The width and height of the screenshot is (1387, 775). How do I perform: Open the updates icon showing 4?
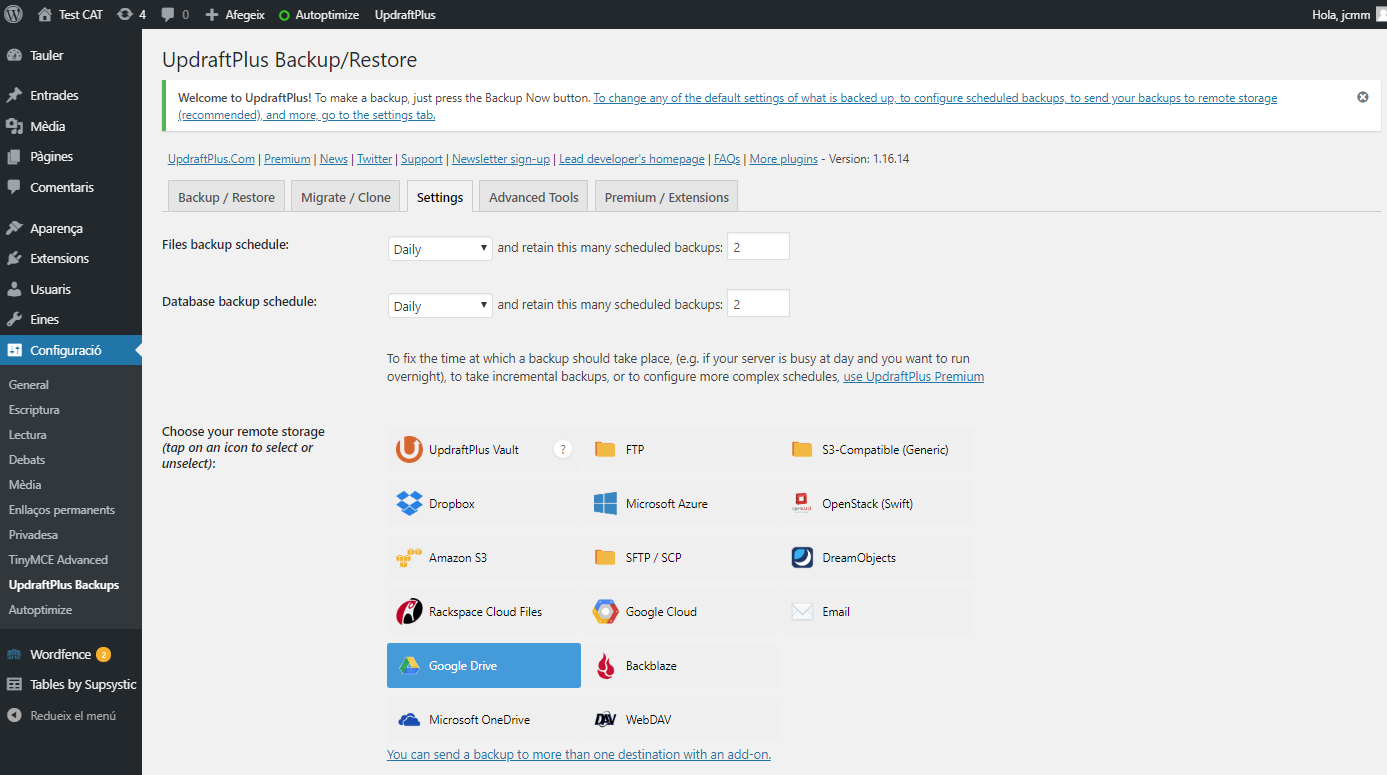coord(125,15)
